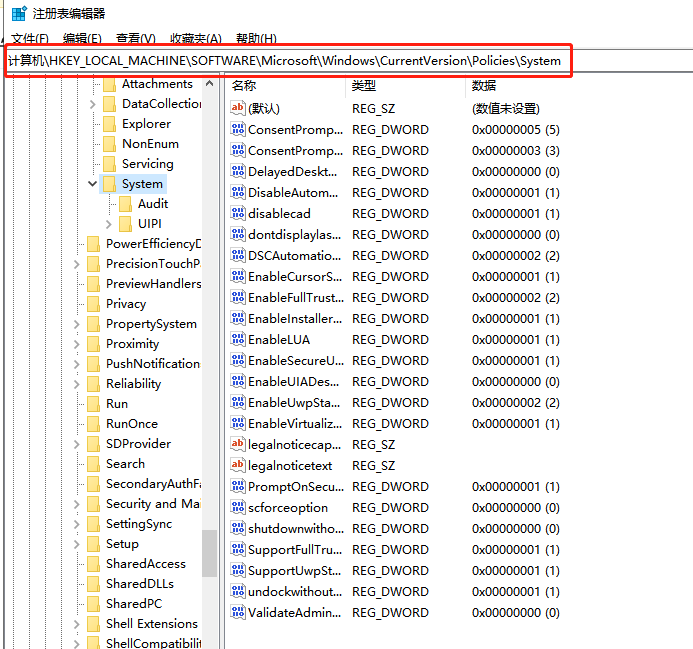The width and height of the screenshot is (693, 649).
Task: Select the EnableFullTrust... value name
Action: point(296,298)
